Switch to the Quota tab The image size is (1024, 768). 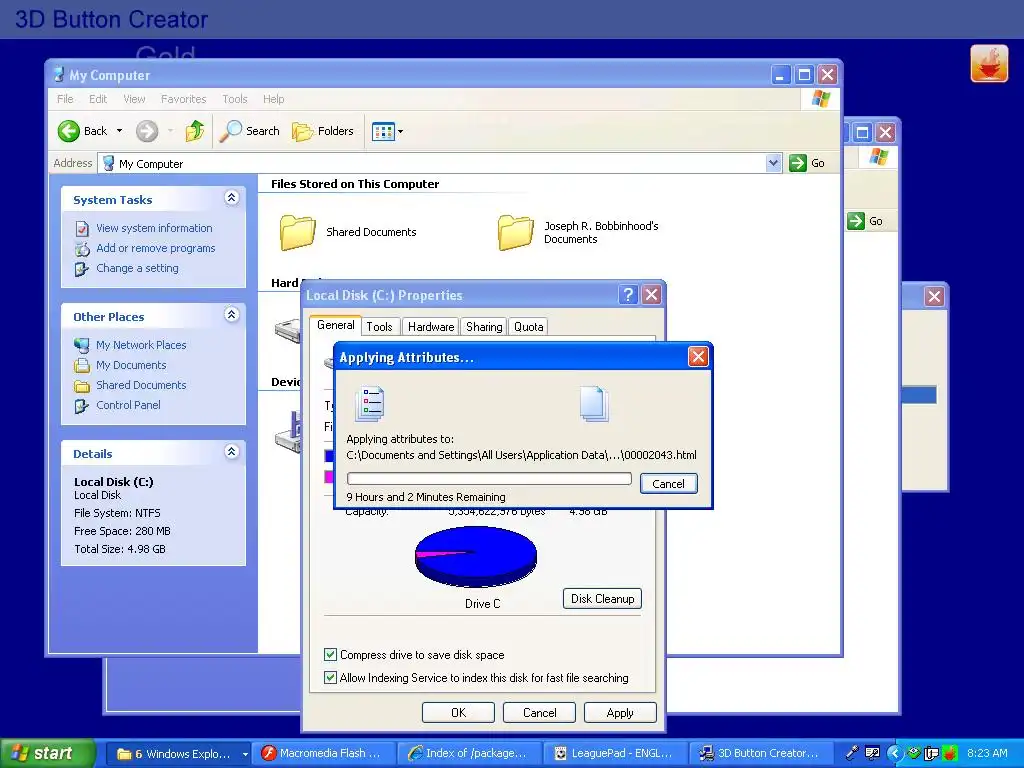click(528, 327)
